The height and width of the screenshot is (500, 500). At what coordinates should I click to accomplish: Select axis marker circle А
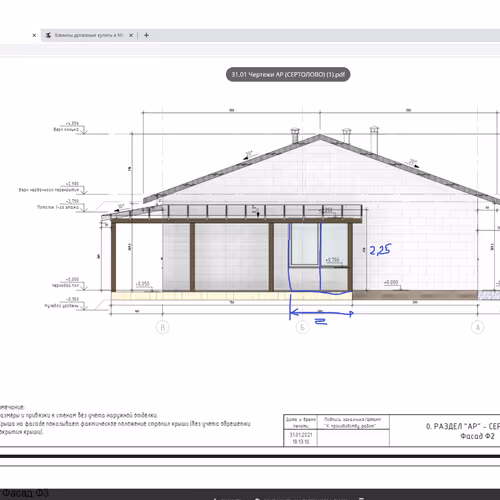pos(478,327)
